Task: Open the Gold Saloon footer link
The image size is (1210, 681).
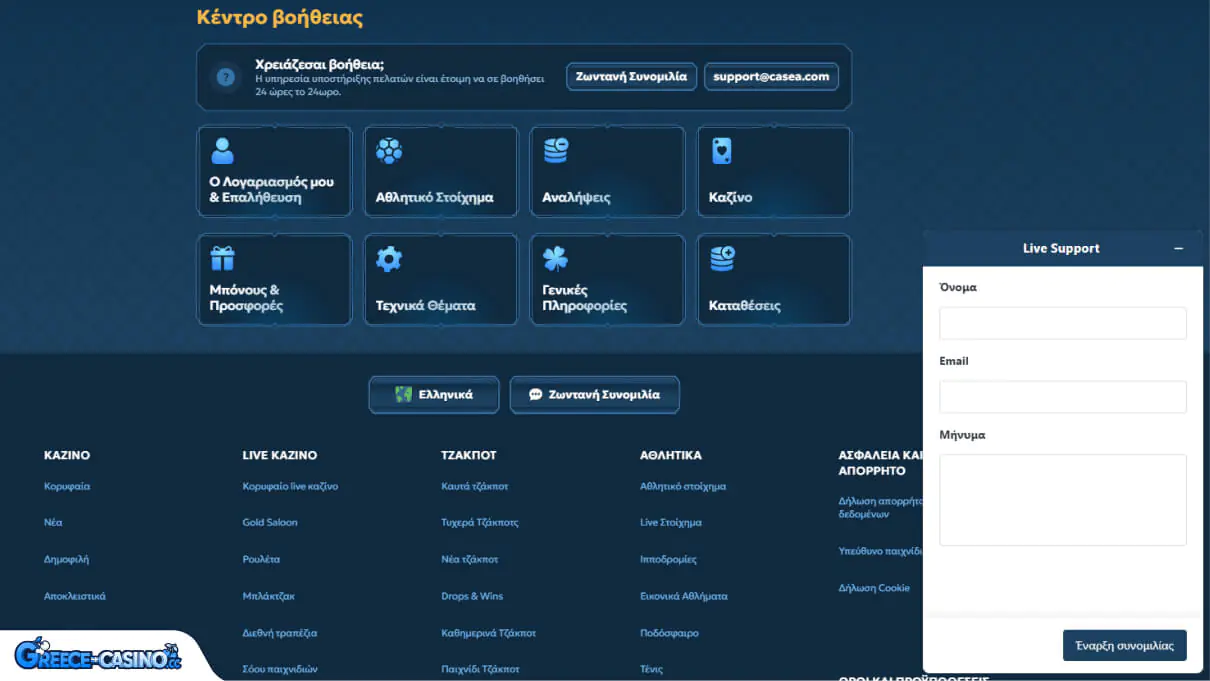Action: [270, 522]
